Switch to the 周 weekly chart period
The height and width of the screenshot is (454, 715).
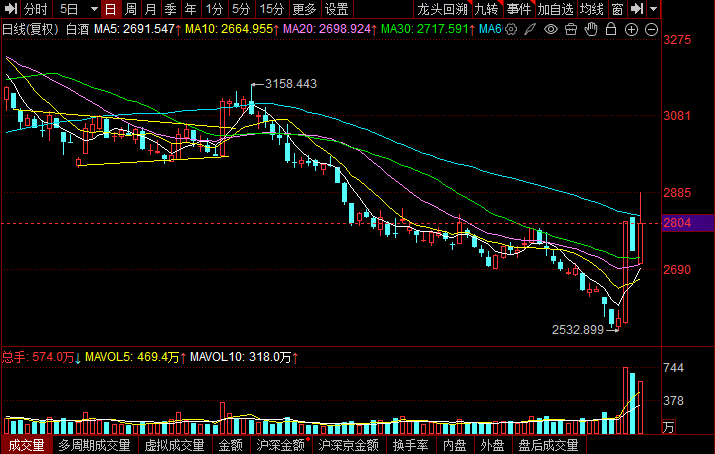click(131, 9)
